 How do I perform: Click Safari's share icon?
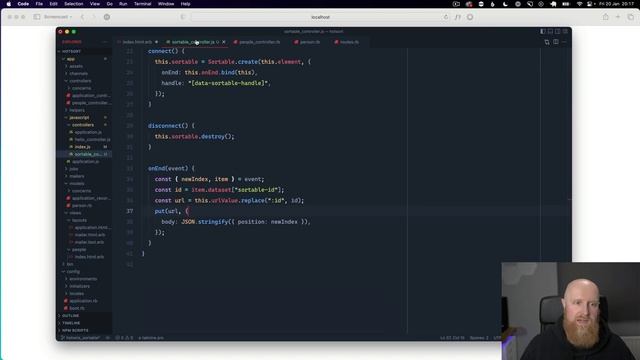[606, 17]
